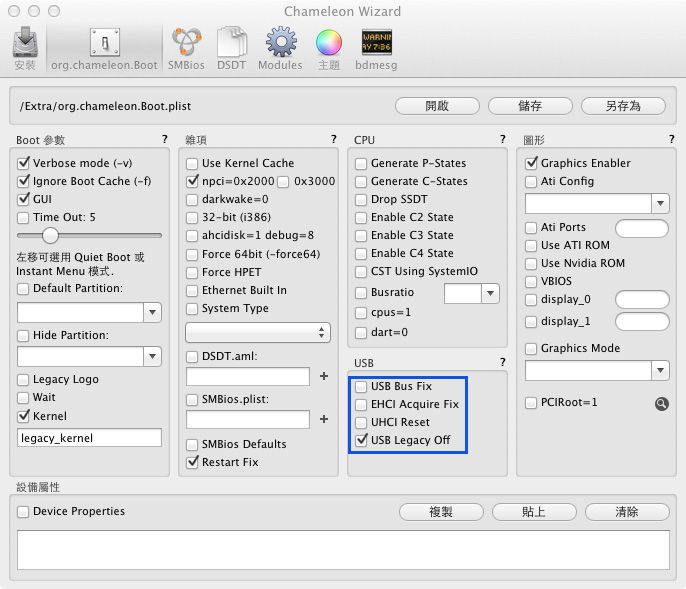The height and width of the screenshot is (589, 686).
Task: Uncheck Graphics Enabler
Action: [531, 164]
